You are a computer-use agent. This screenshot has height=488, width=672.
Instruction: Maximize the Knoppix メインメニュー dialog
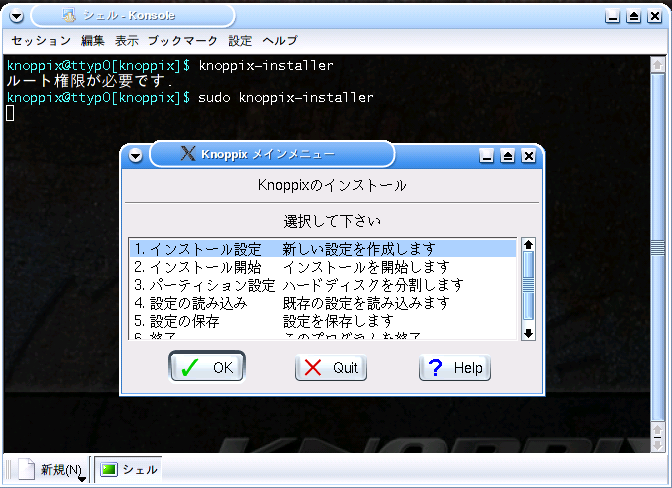point(508,156)
